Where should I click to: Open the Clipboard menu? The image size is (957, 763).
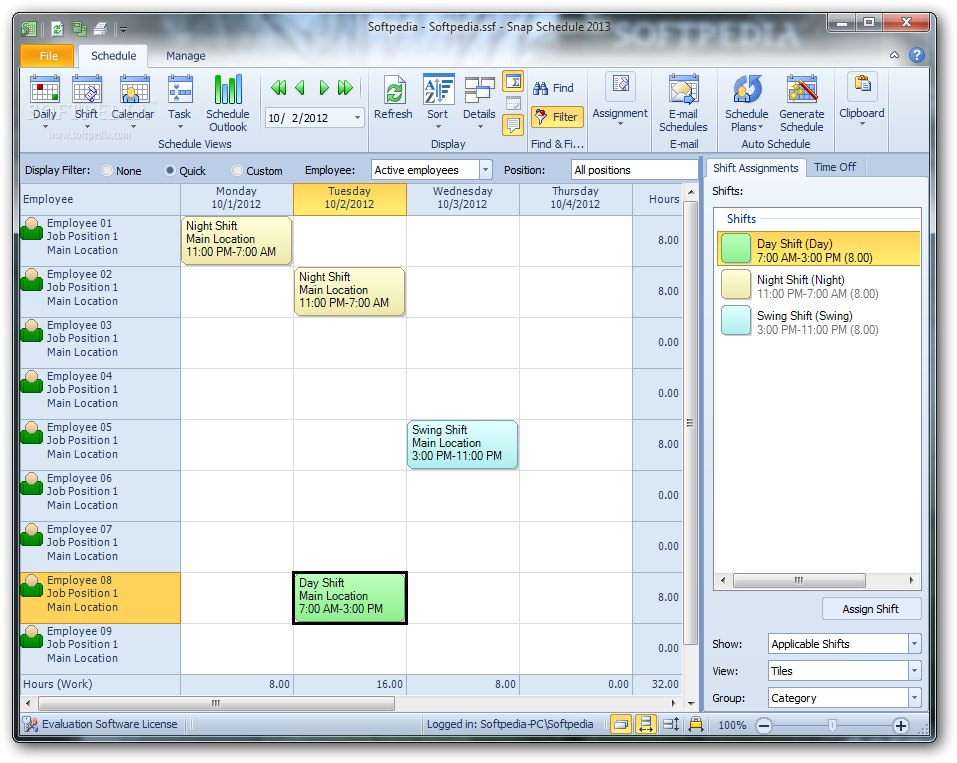coord(862,98)
